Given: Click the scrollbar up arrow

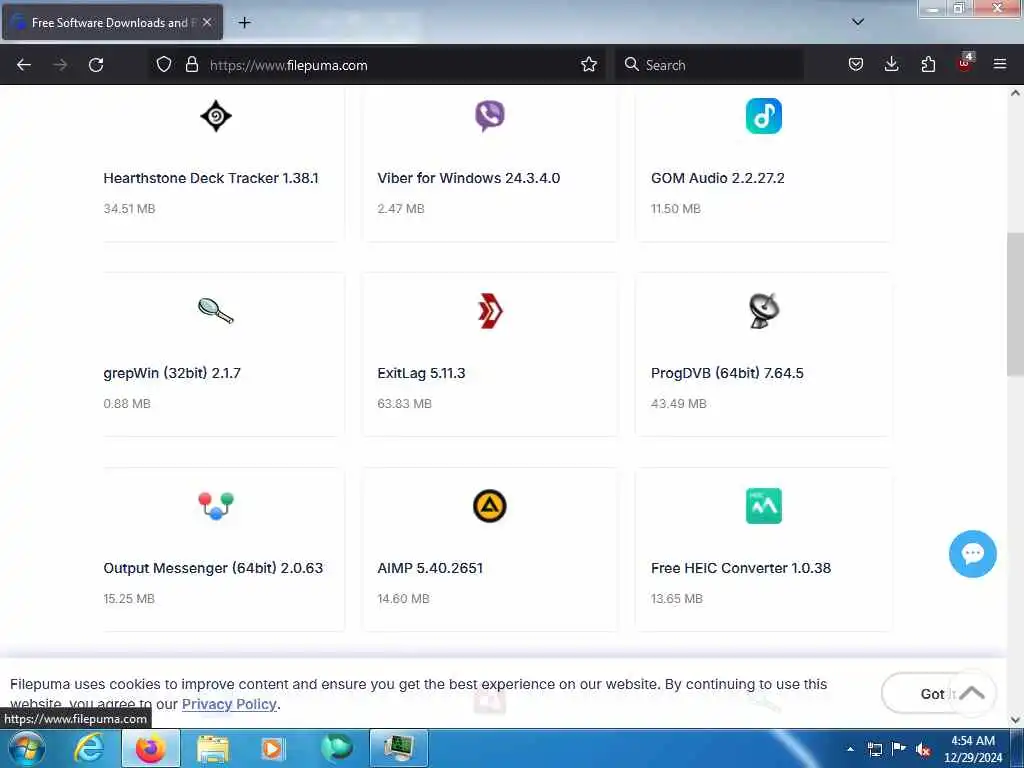Looking at the screenshot, I should click(1016, 93).
